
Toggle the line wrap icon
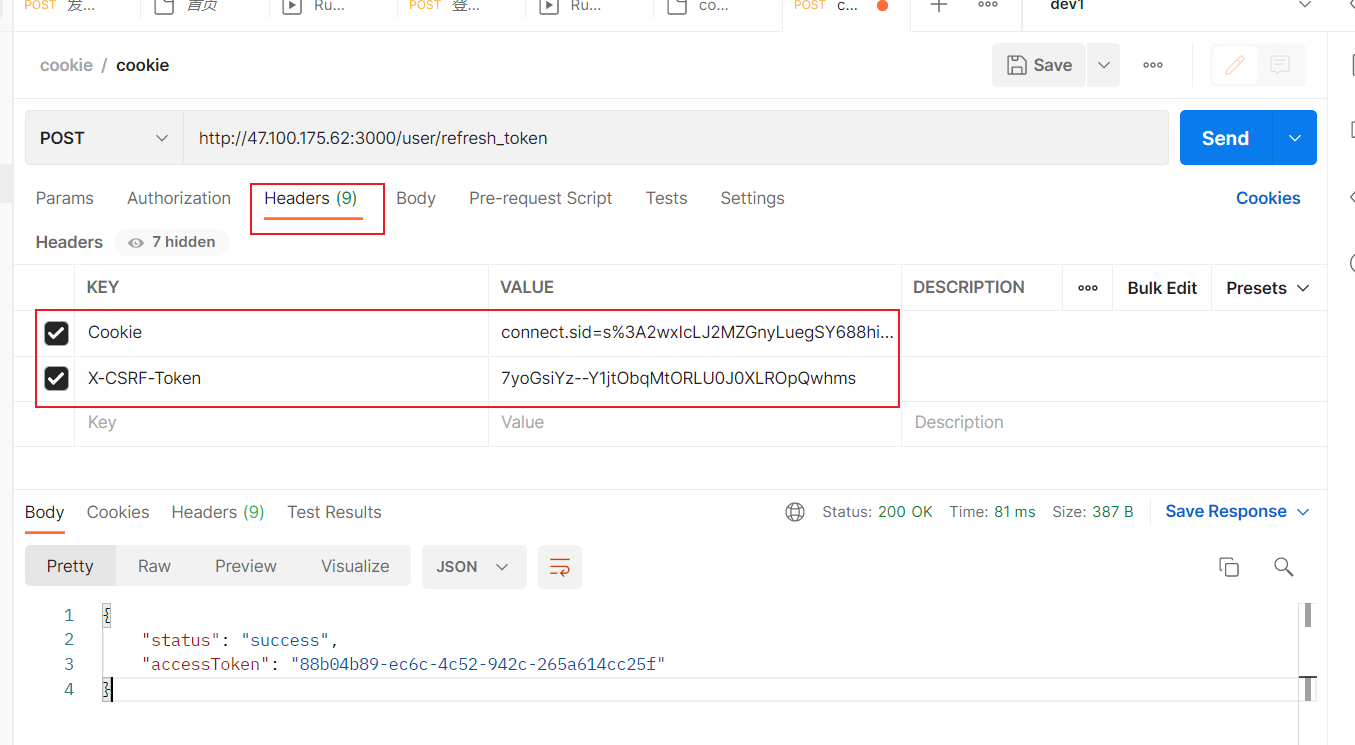(560, 567)
